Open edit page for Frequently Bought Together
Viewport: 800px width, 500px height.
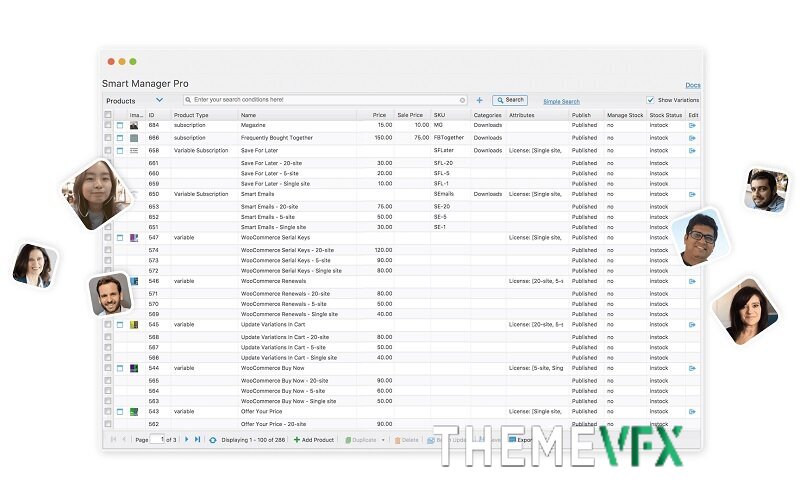692,138
